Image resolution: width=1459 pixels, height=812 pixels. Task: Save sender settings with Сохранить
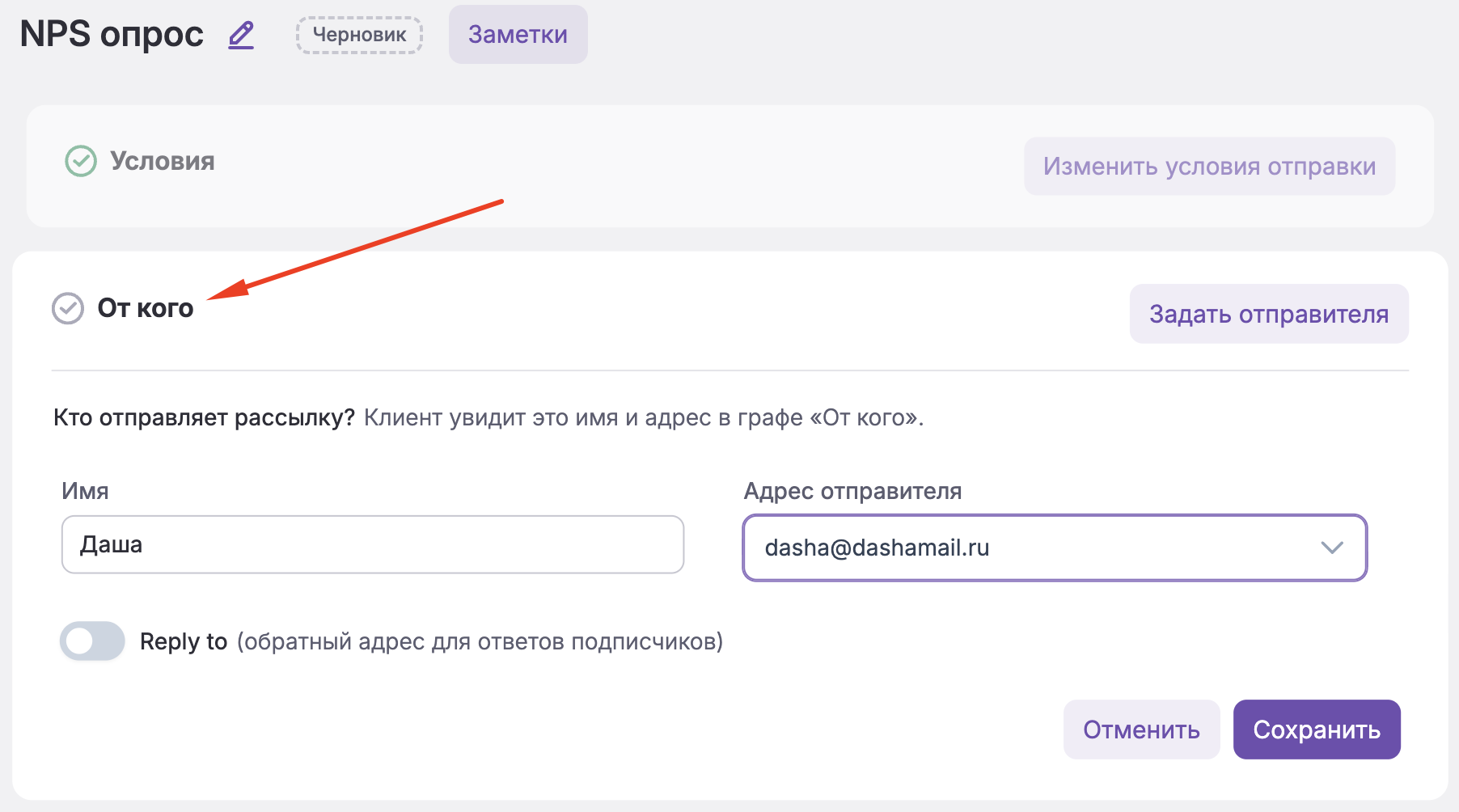coord(1317,730)
